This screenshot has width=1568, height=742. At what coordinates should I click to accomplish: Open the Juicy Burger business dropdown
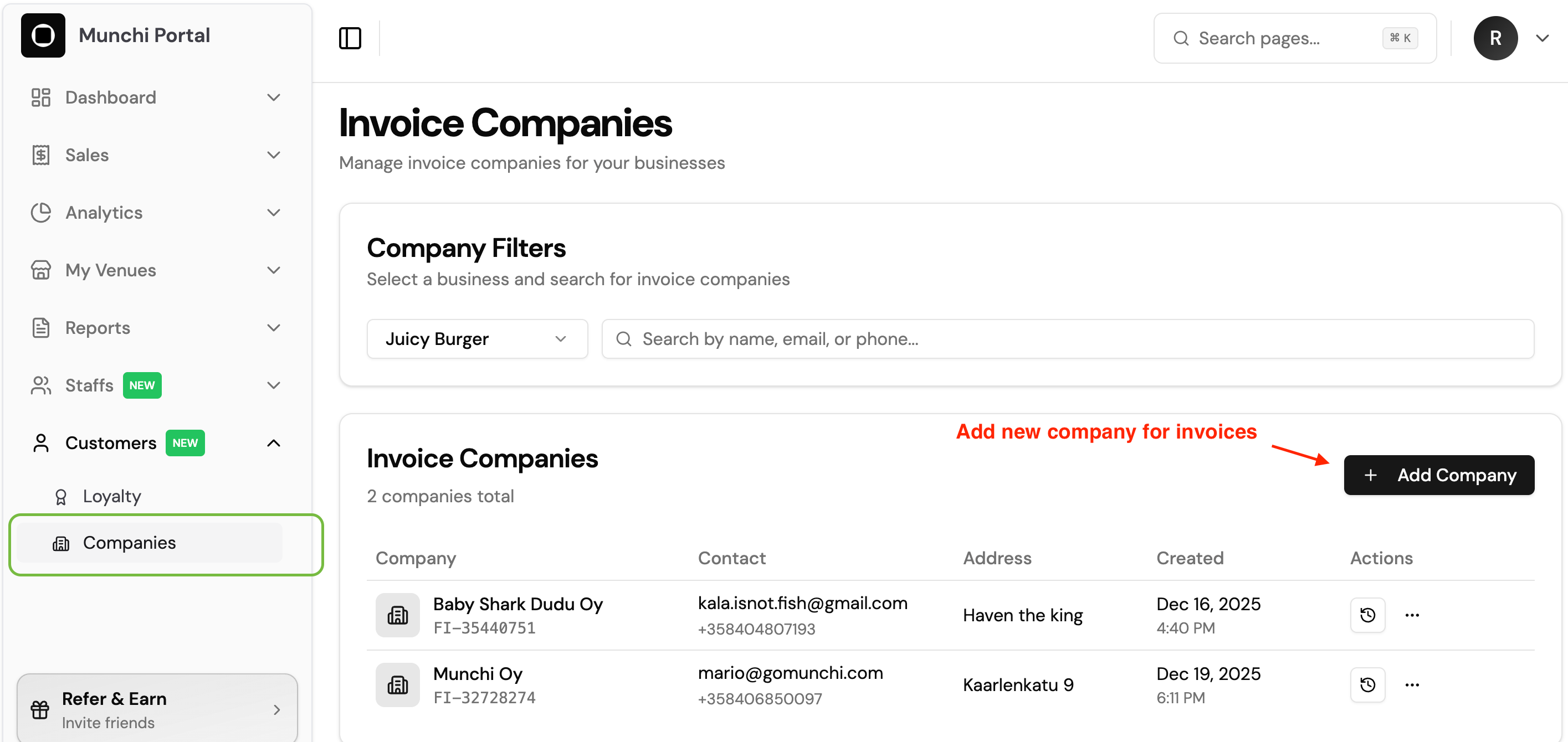(x=477, y=339)
